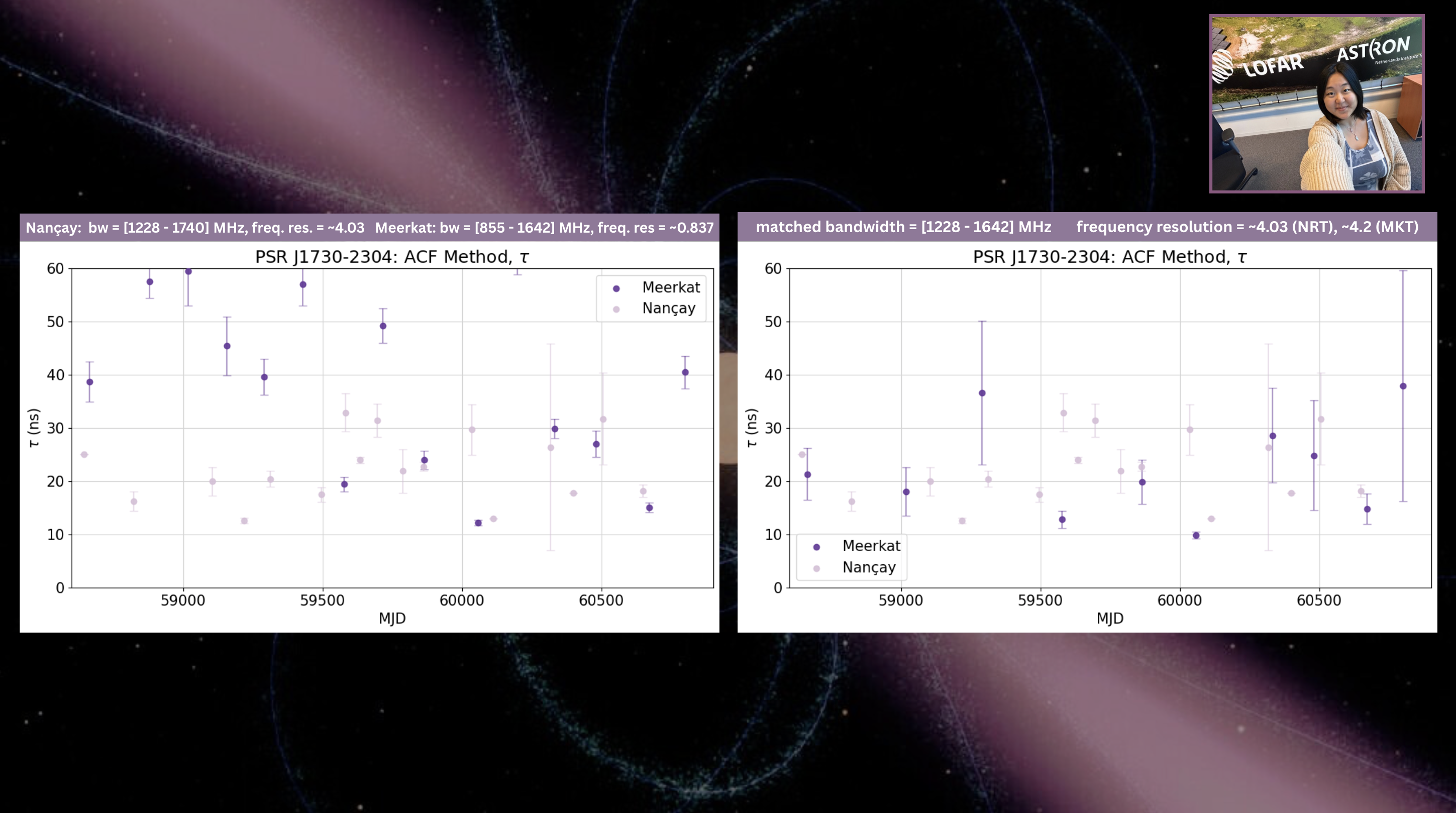Click the ASTRON logo in the webcam video
The width and height of the screenshot is (1456, 813).
[x=1374, y=49]
